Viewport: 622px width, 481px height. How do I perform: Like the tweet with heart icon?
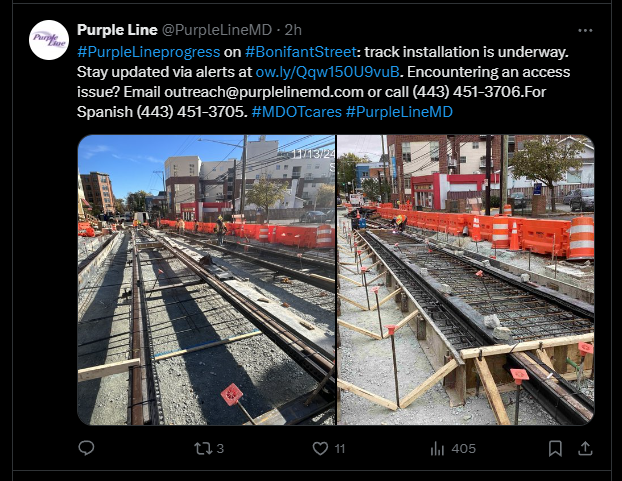(x=320, y=448)
